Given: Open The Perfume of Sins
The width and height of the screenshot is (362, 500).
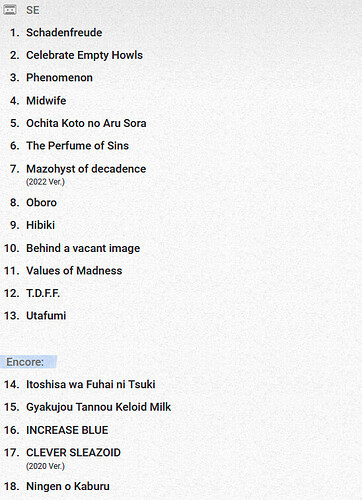Looking at the screenshot, I should (77, 146).
